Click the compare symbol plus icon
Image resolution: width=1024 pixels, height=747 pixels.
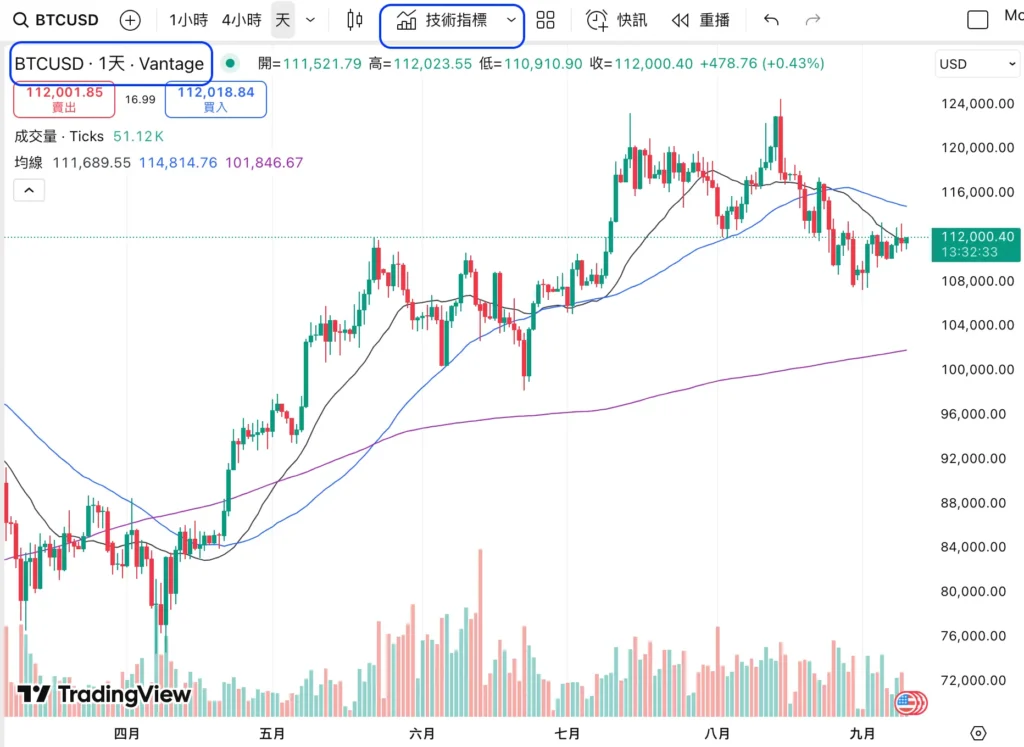(130, 20)
